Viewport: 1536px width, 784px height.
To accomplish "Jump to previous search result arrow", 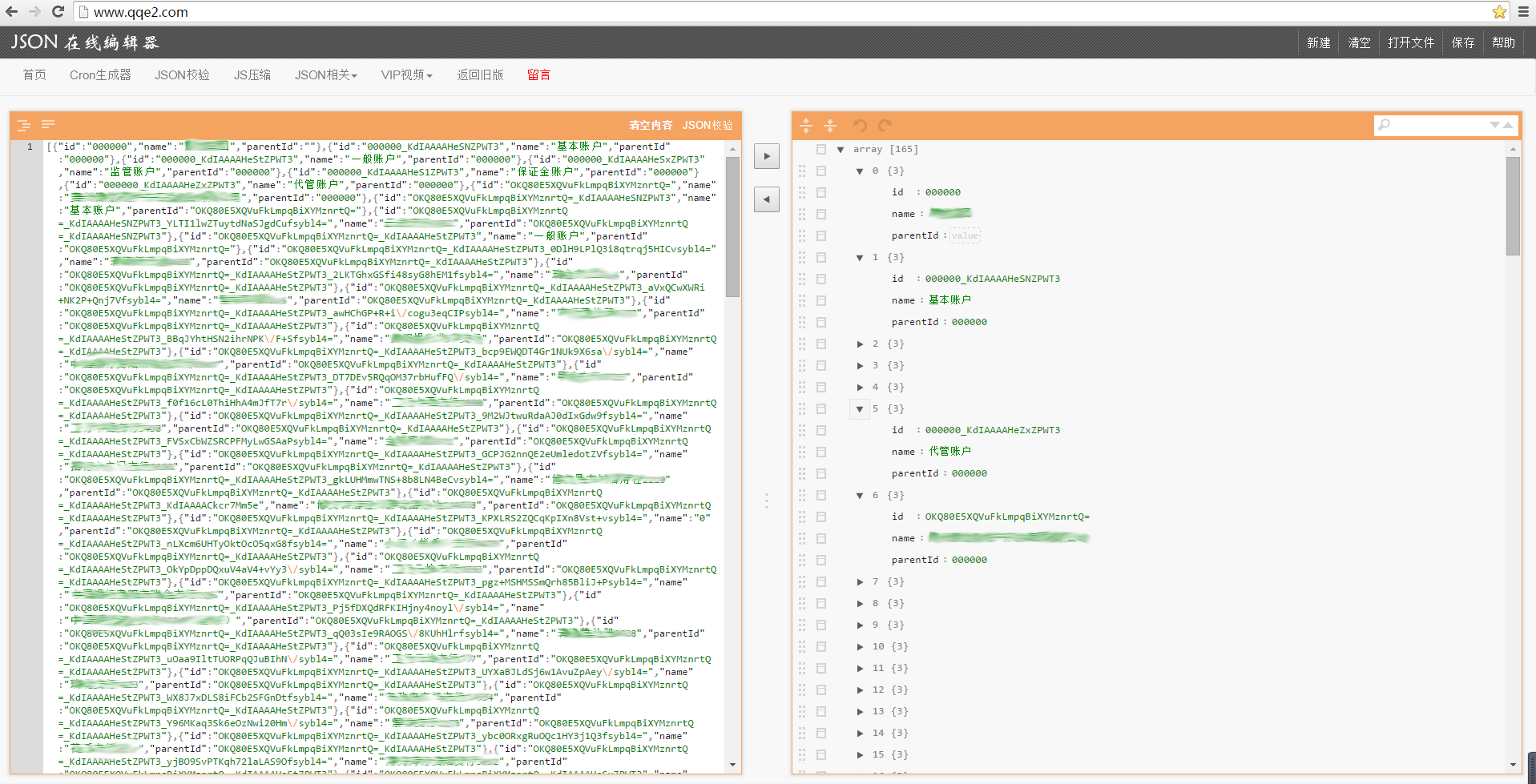I will (x=1507, y=125).
